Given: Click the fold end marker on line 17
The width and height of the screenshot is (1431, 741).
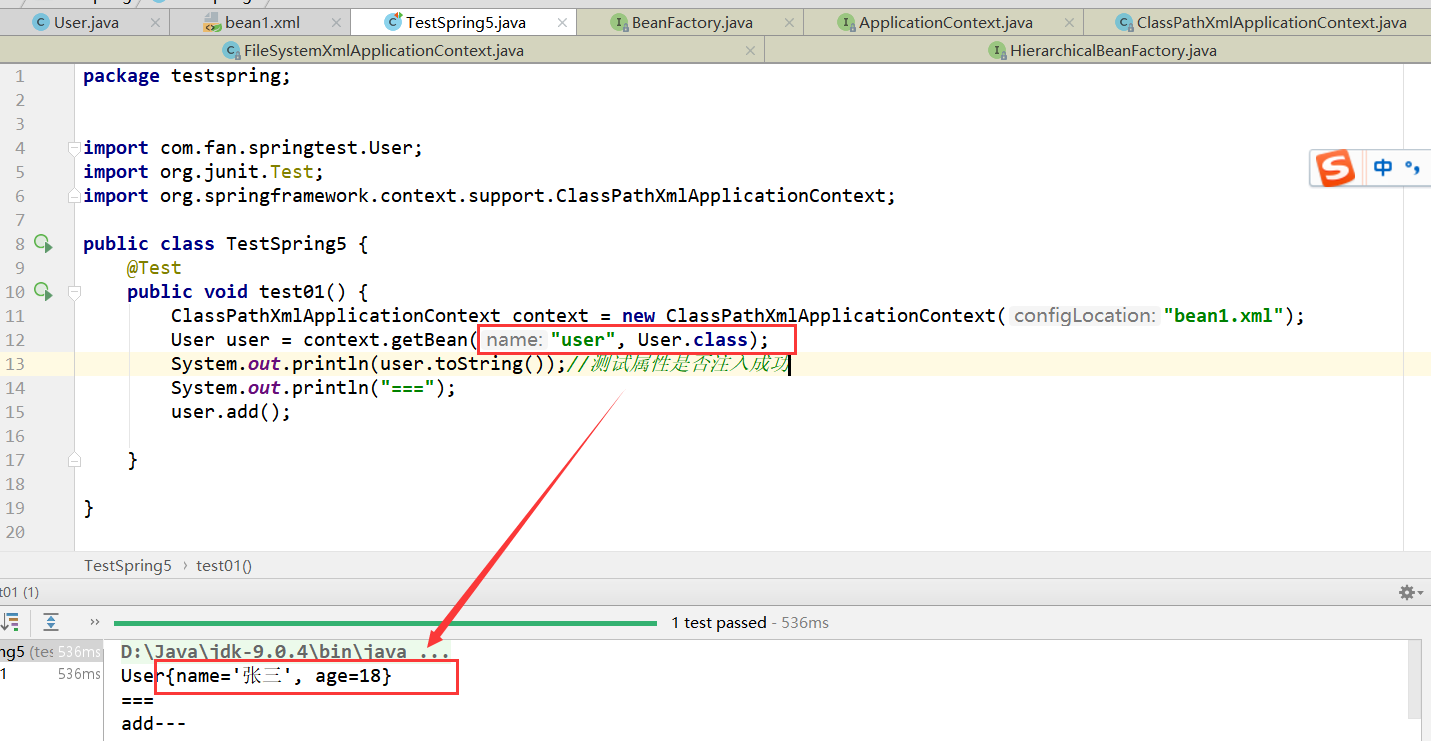Looking at the screenshot, I should pyautogui.click(x=74, y=460).
